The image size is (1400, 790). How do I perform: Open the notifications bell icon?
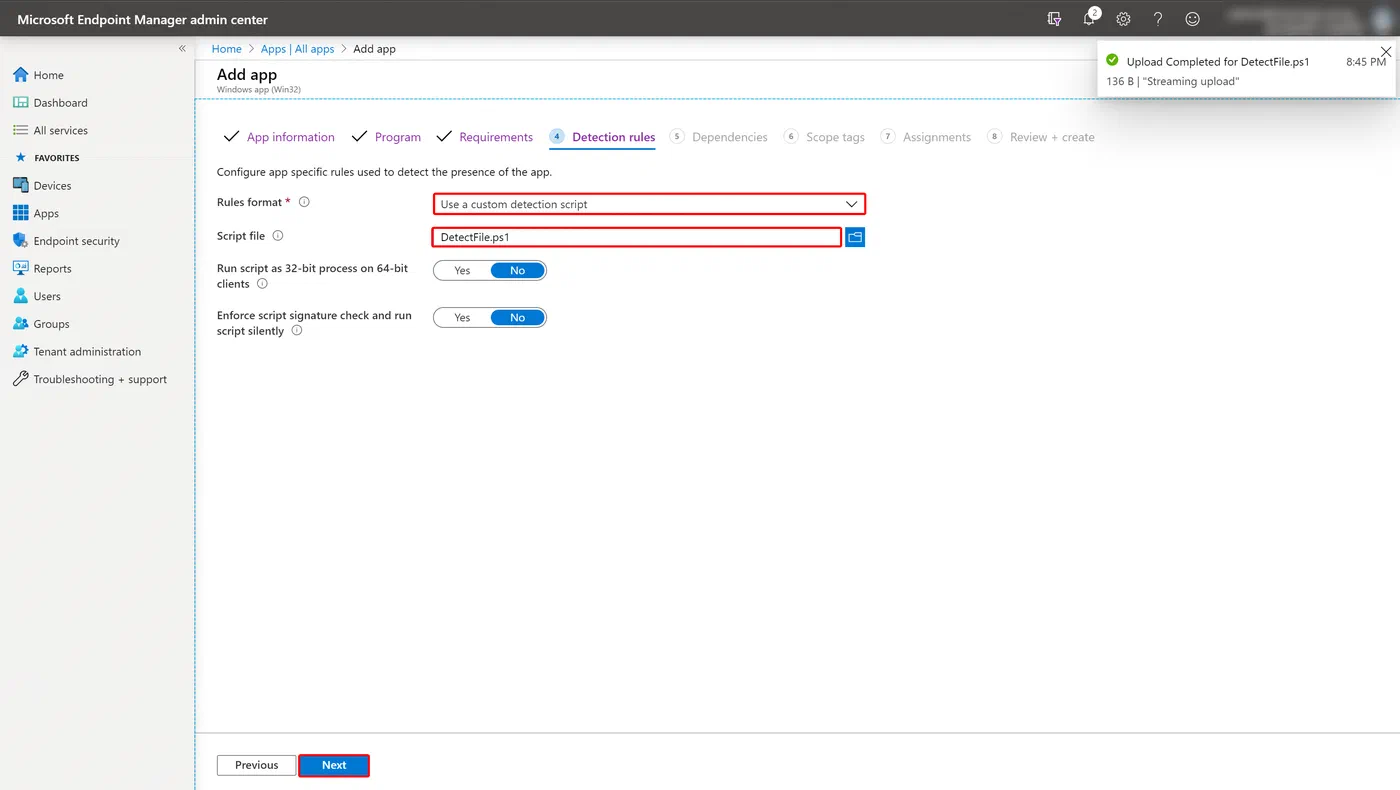[x=1090, y=18]
